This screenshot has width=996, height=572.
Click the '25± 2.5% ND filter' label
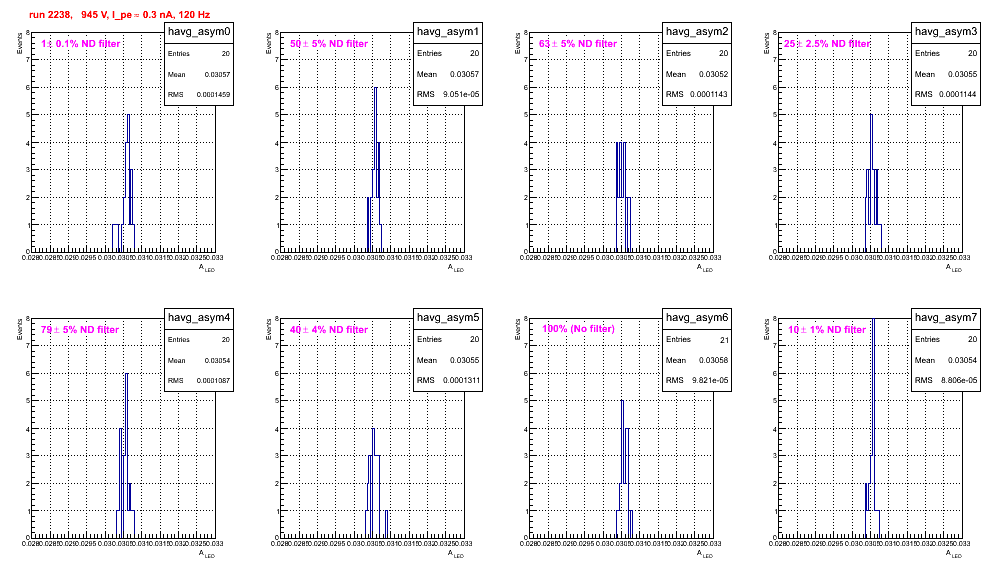(827, 44)
